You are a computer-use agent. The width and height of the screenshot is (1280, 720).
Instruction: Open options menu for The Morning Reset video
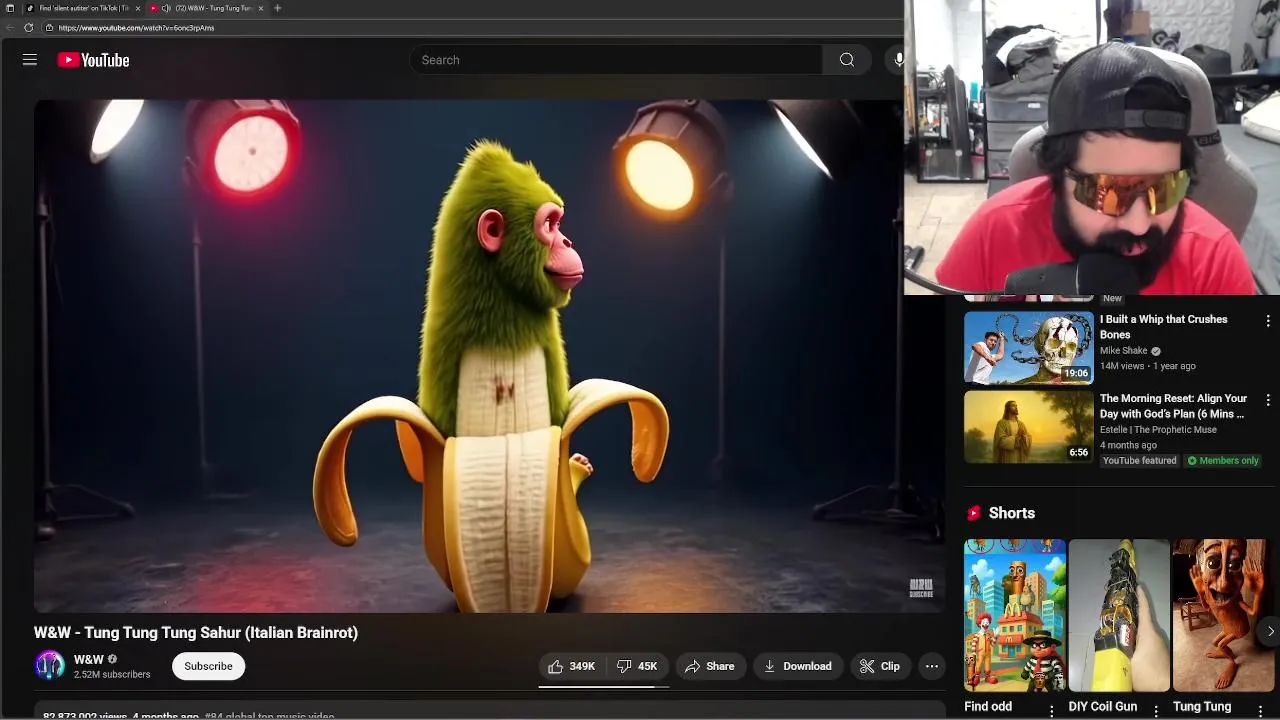[1268, 400]
